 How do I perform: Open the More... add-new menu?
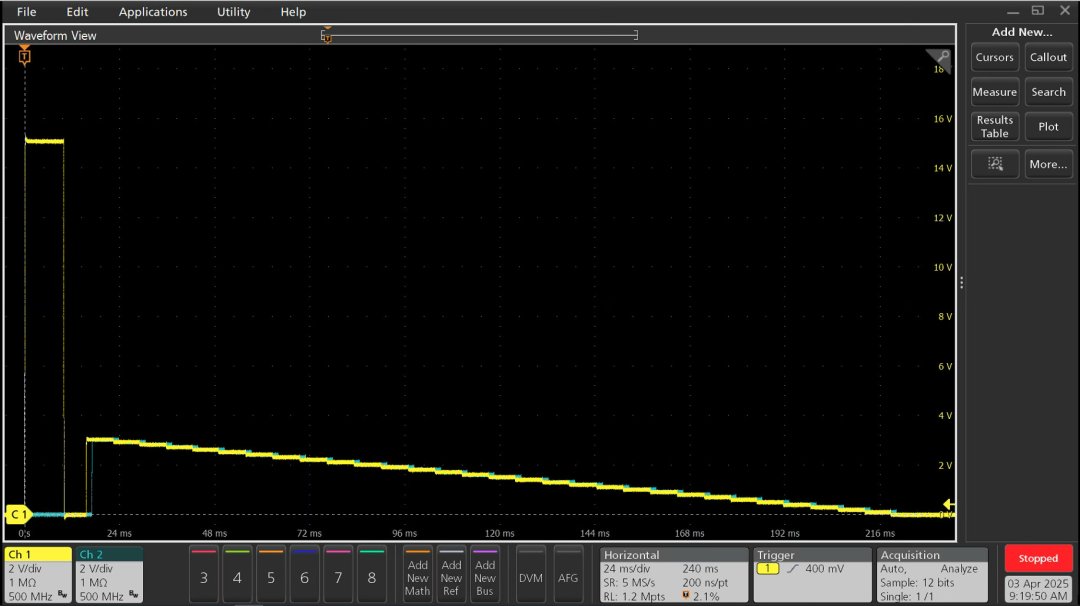click(1048, 163)
